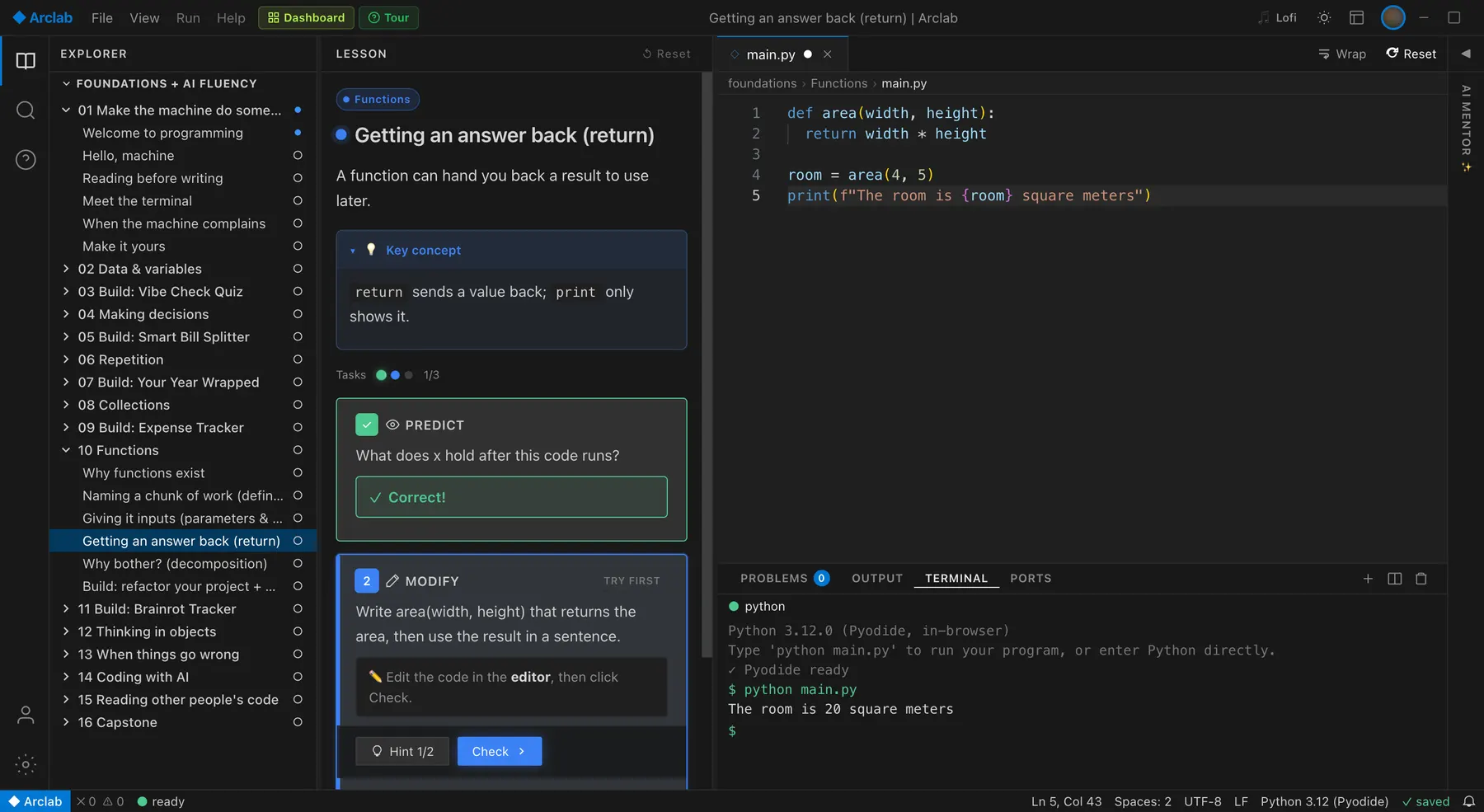Image resolution: width=1484 pixels, height=812 pixels.
Task: Click the Check button
Action: pos(500,752)
